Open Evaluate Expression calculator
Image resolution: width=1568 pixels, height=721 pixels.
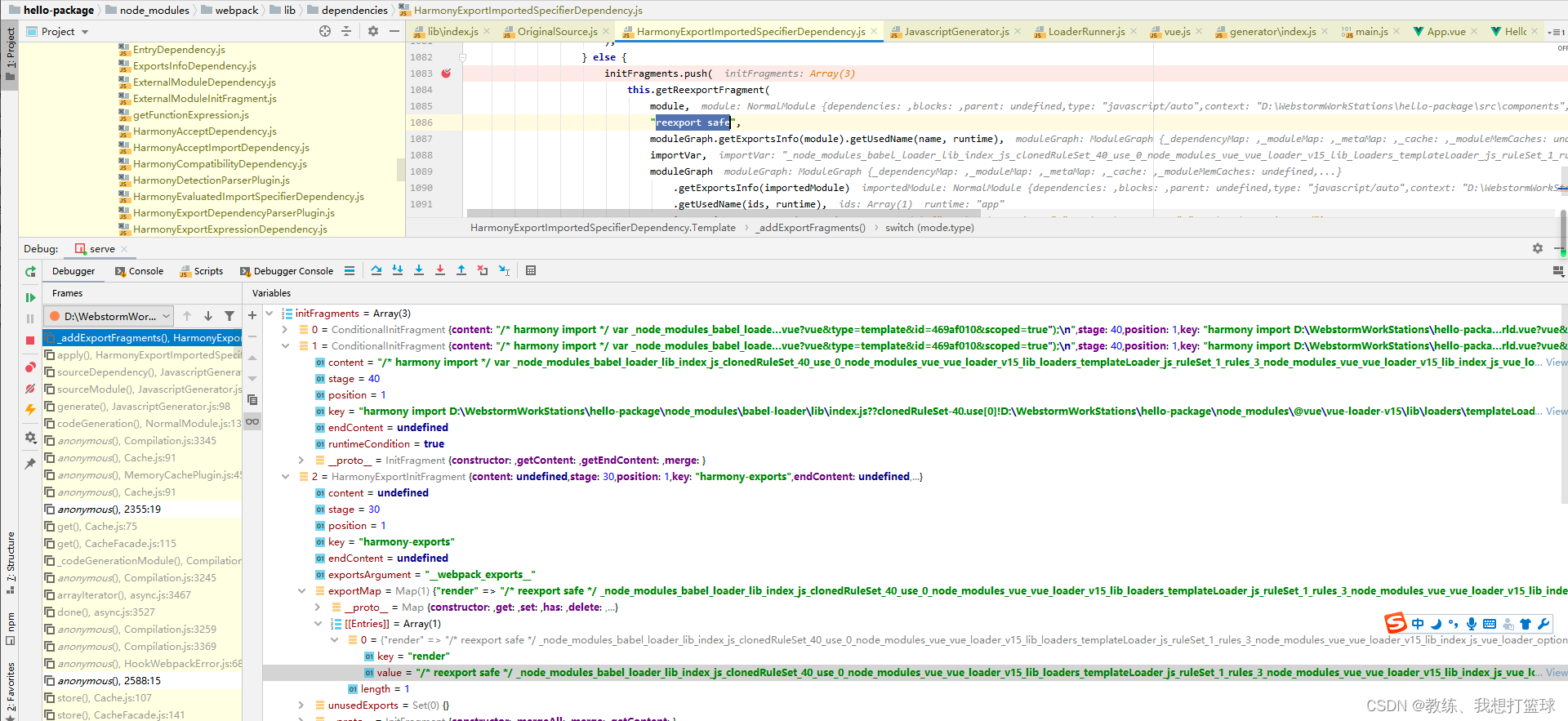tap(531, 270)
